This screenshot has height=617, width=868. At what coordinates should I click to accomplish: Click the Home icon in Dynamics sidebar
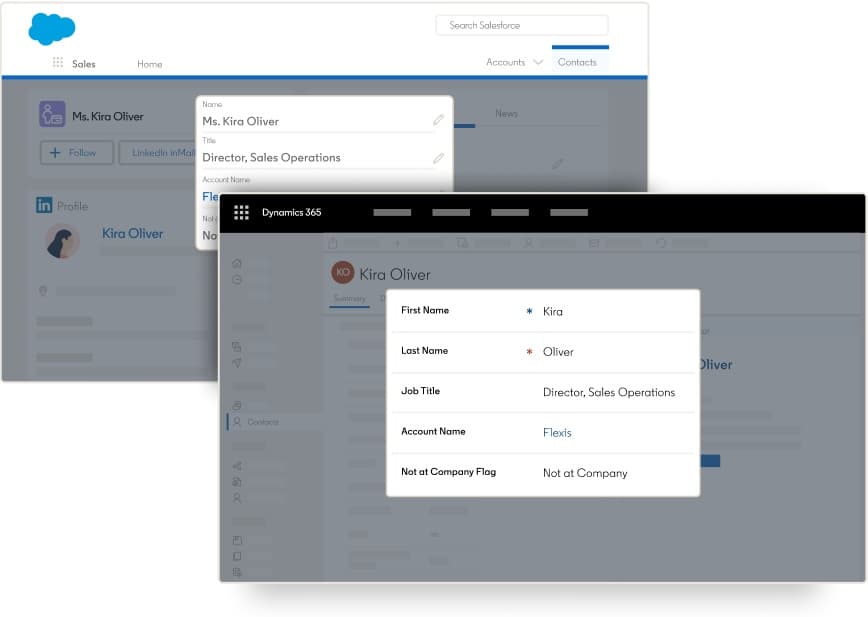[x=237, y=263]
